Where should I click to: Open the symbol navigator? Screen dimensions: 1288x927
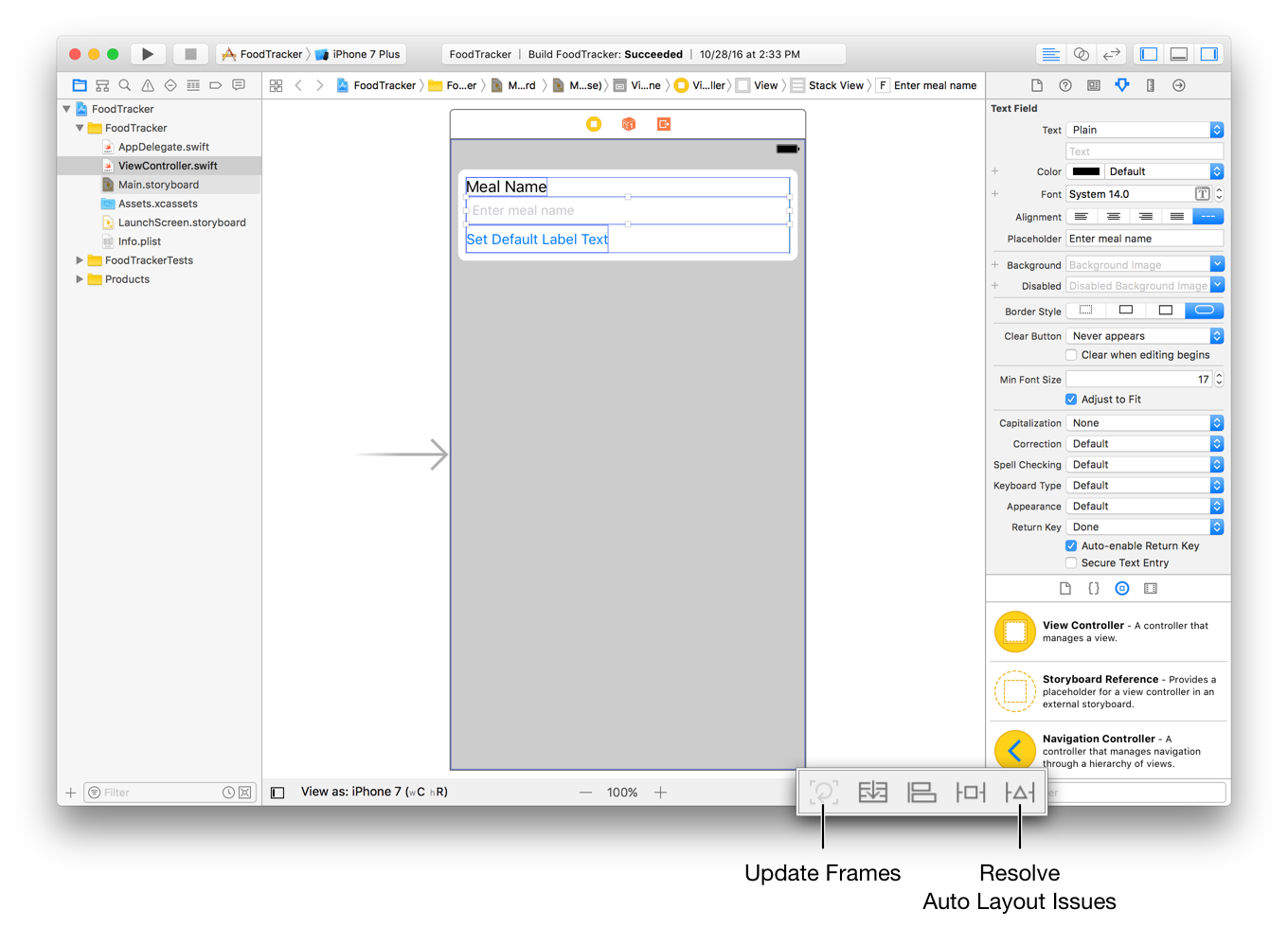coord(102,85)
